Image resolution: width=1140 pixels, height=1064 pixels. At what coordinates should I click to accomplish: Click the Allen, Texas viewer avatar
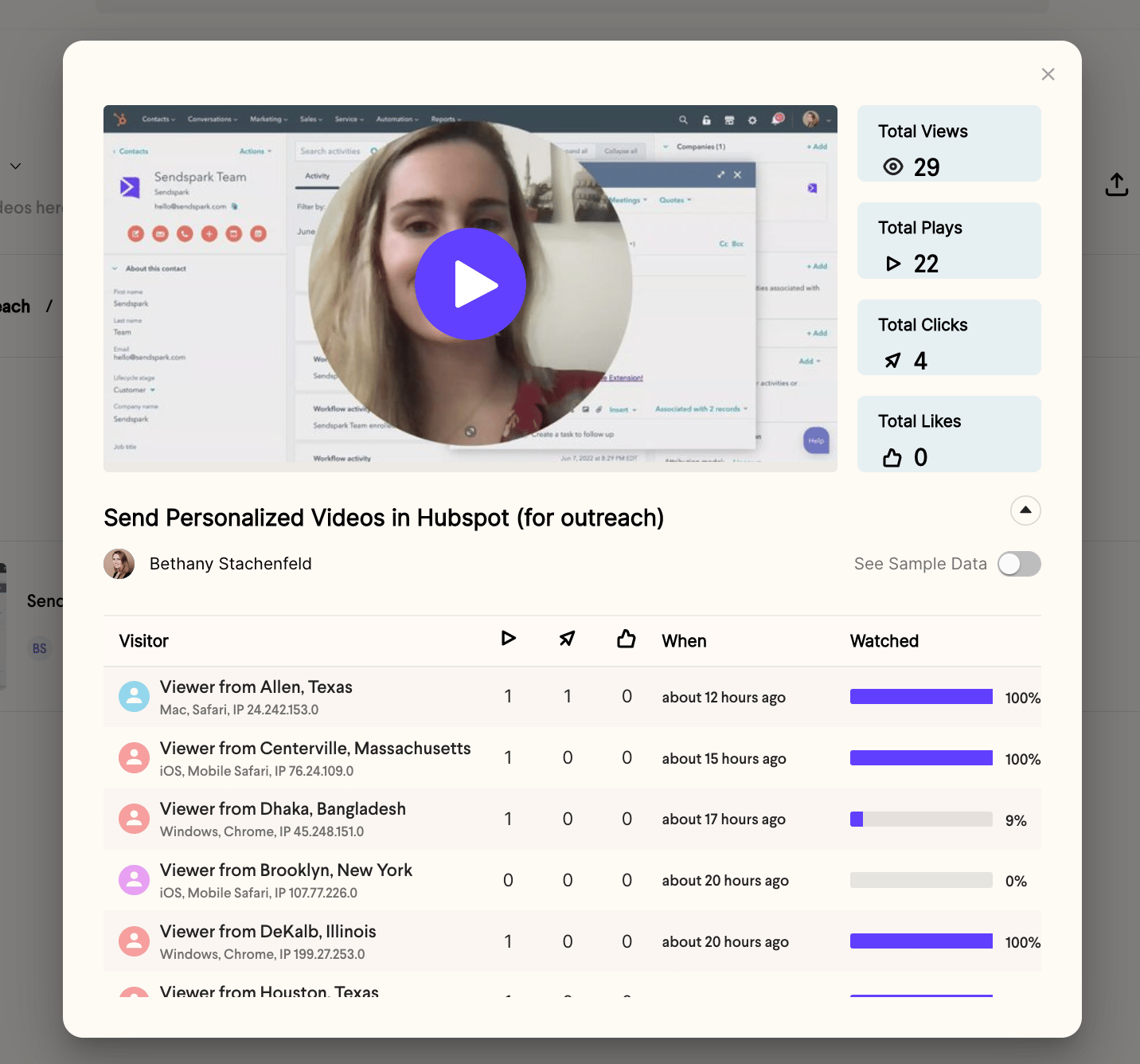(x=134, y=697)
